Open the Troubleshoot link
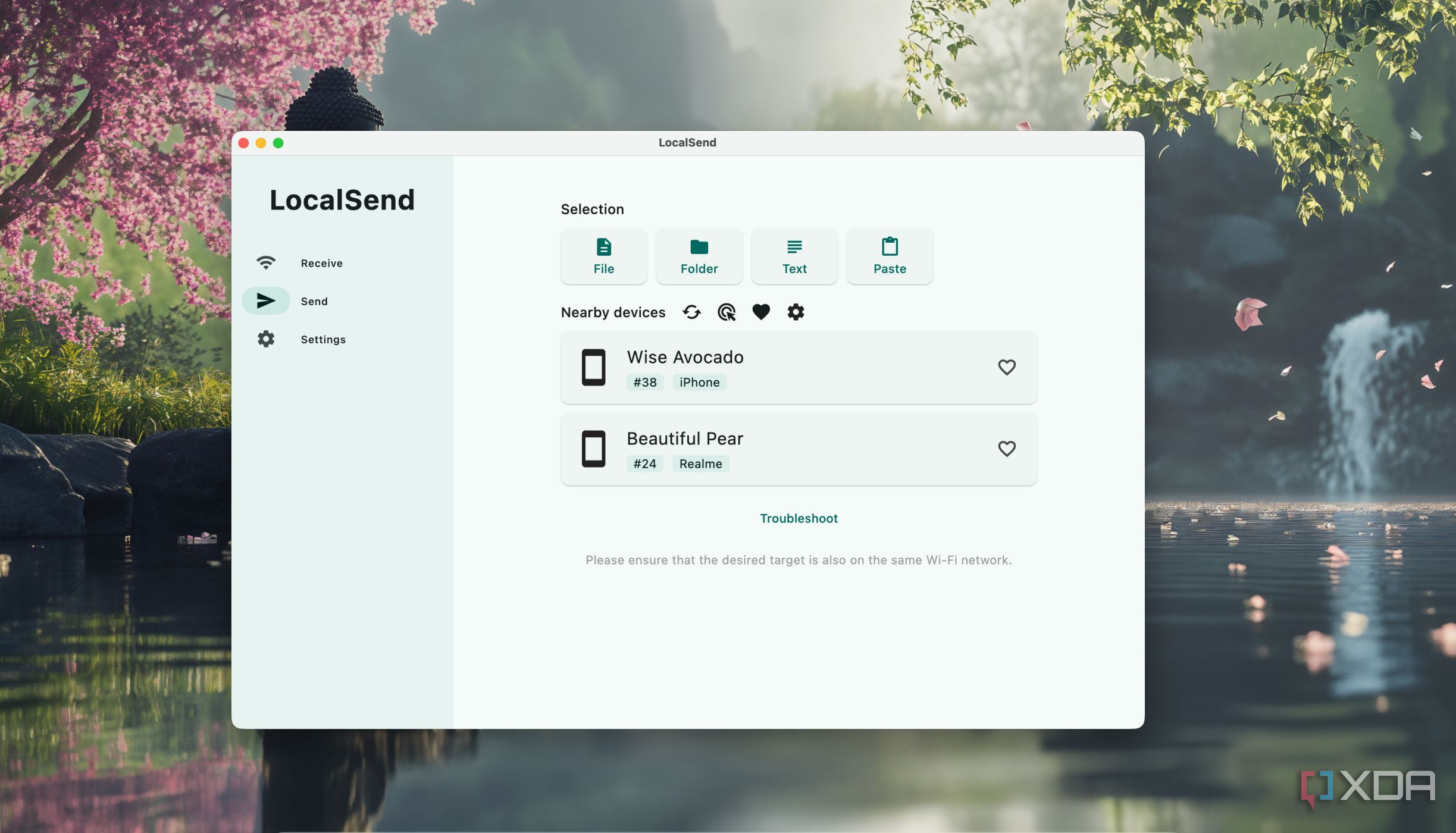Screen dimensions: 1456x833 799,518
